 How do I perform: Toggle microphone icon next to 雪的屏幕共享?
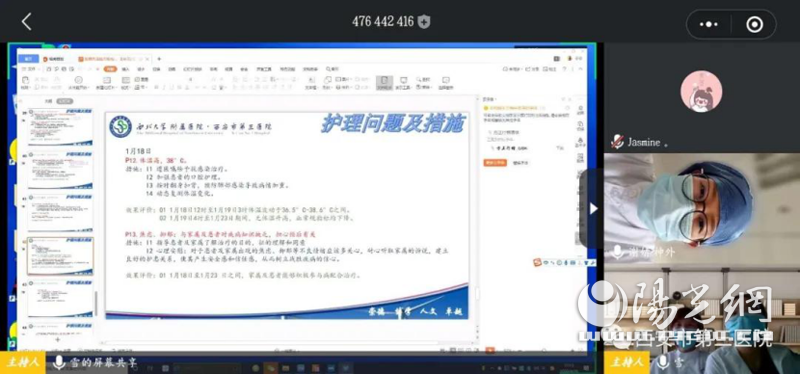59,363
